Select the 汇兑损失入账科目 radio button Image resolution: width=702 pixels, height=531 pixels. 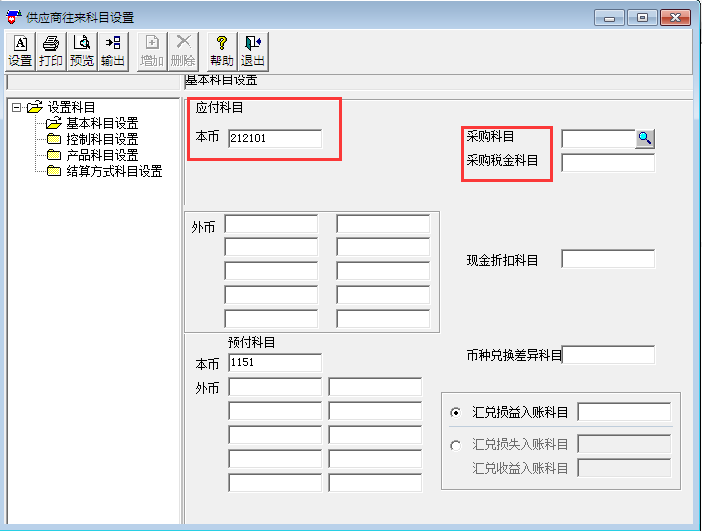click(456, 445)
